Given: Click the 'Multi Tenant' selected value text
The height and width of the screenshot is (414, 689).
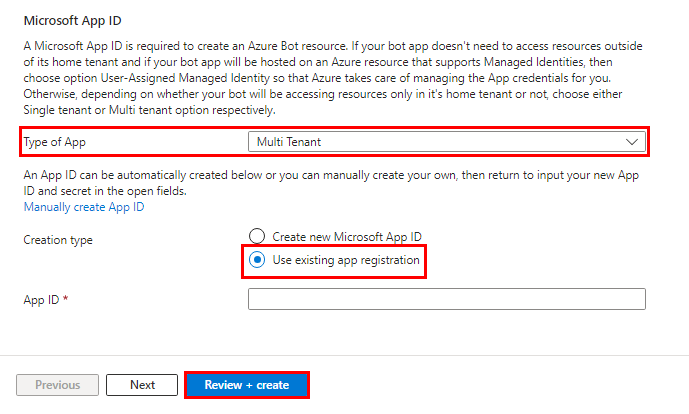Looking at the screenshot, I should coord(289,142).
